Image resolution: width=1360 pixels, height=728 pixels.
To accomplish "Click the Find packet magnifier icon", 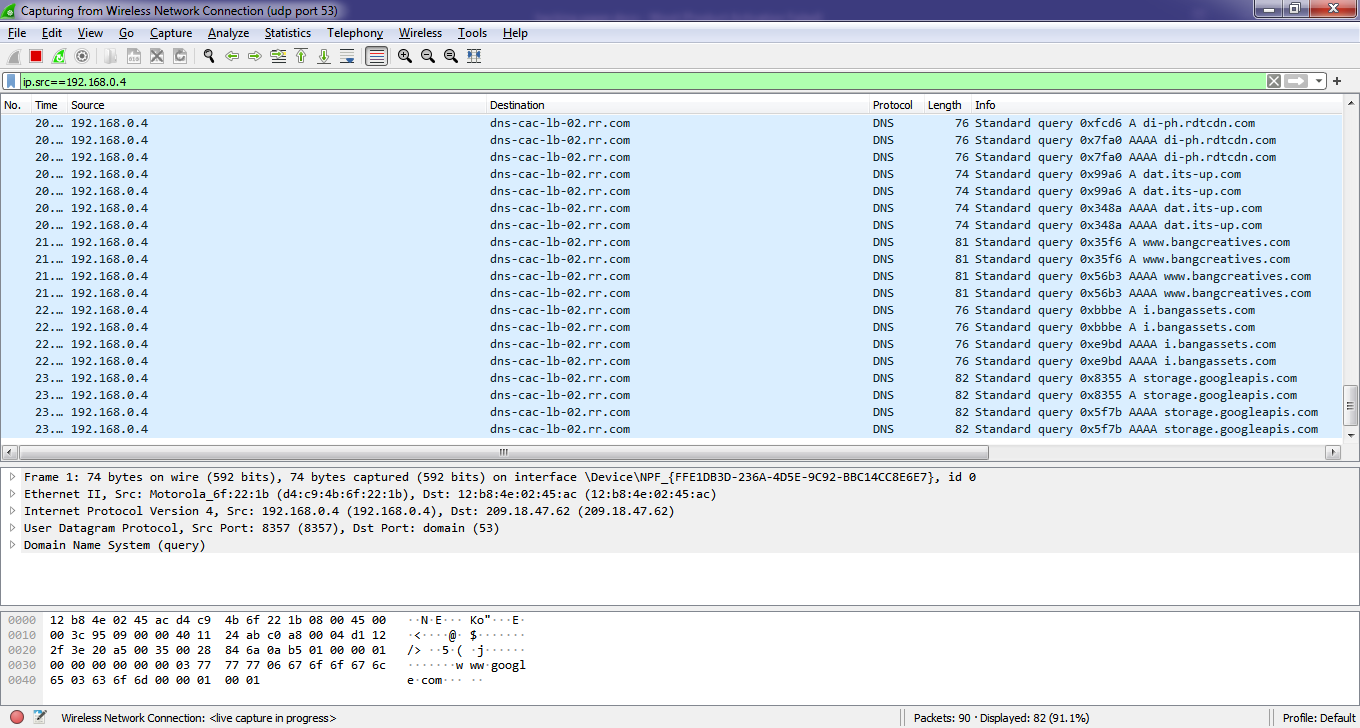I will click(209, 57).
